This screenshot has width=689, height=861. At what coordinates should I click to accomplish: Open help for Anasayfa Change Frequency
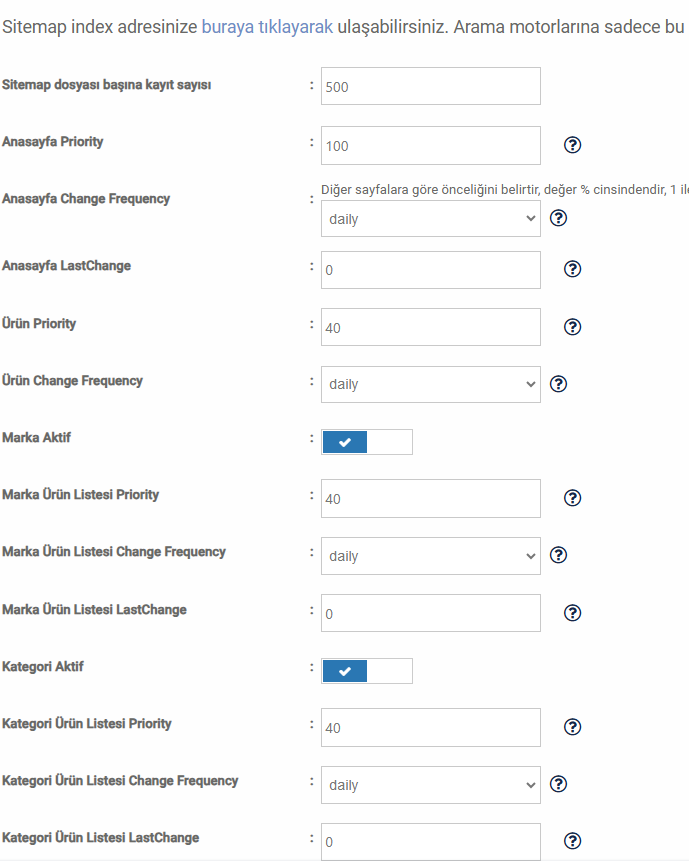558,218
